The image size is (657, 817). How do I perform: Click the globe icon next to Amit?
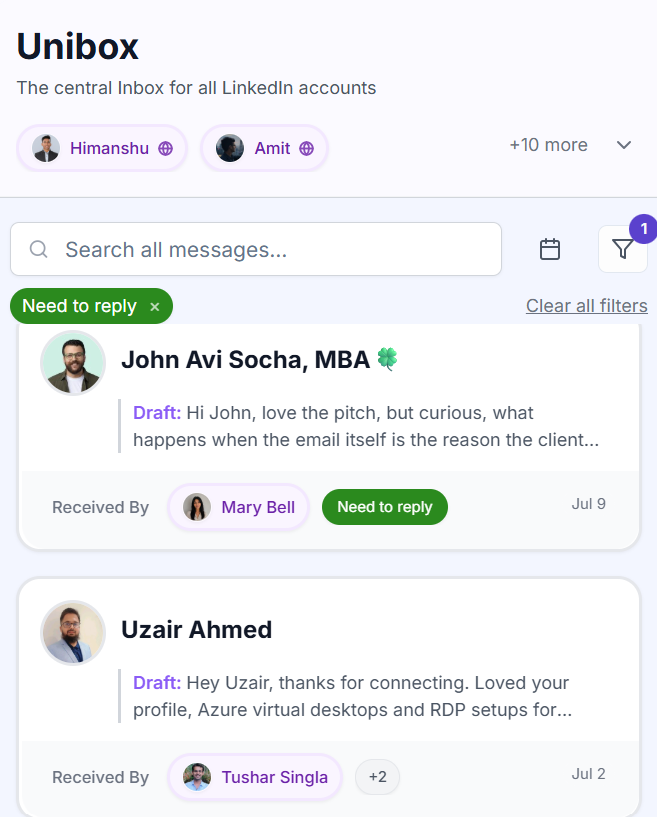coord(306,148)
